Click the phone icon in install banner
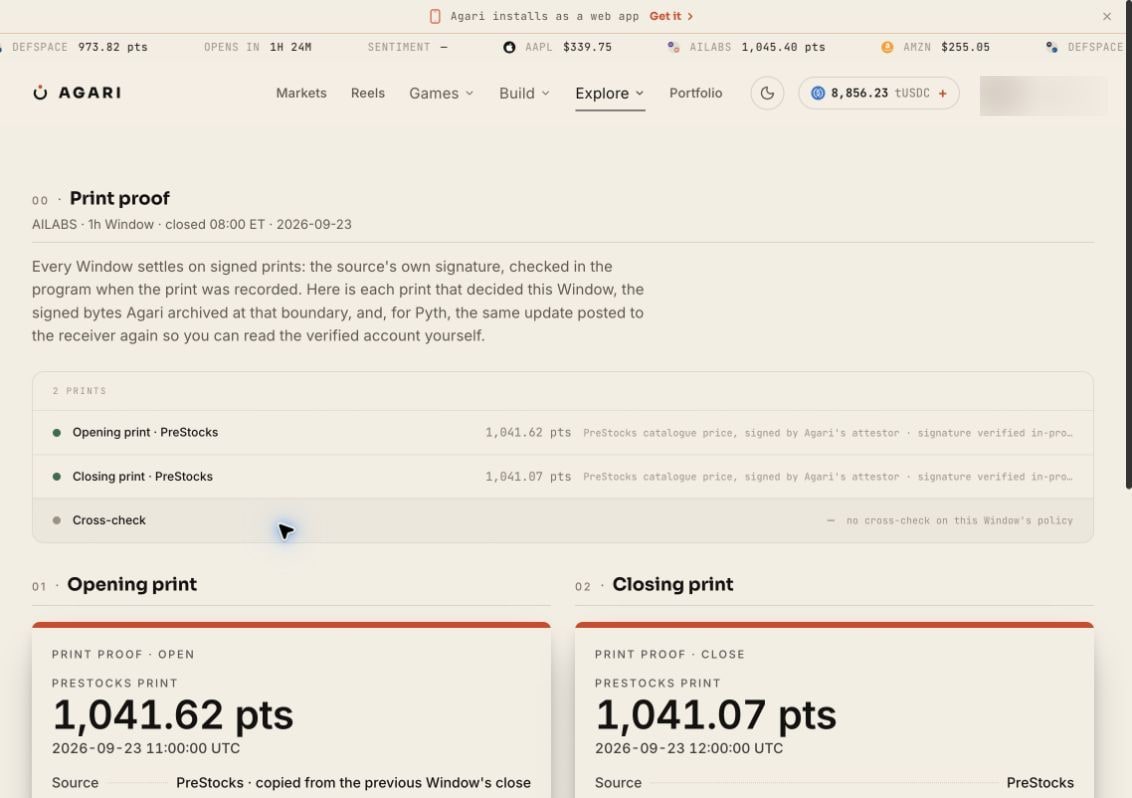The width and height of the screenshot is (1132, 798). coord(435,16)
